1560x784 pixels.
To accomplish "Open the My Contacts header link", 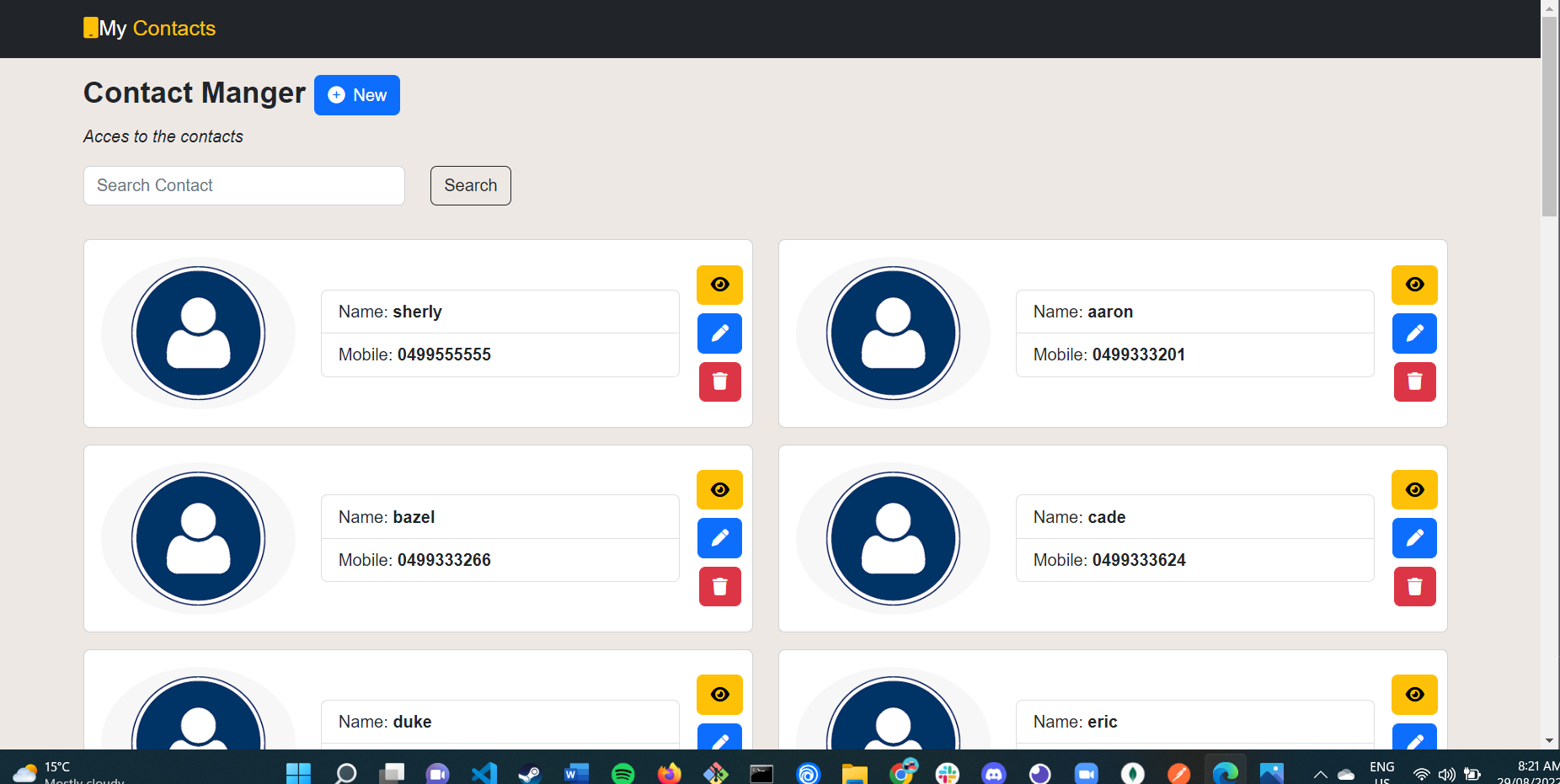I will pyautogui.click(x=149, y=28).
